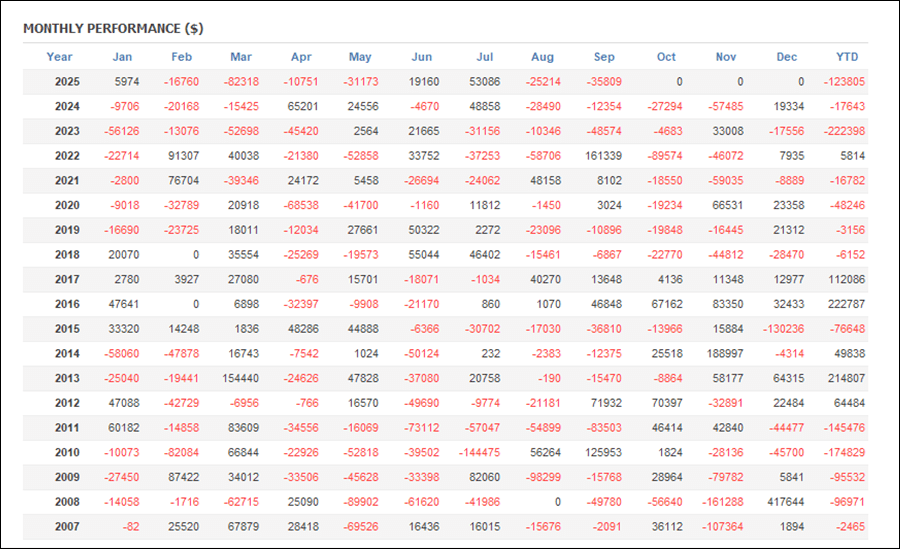Click the Dec column header
Screen dimensions: 900x549
click(787, 57)
